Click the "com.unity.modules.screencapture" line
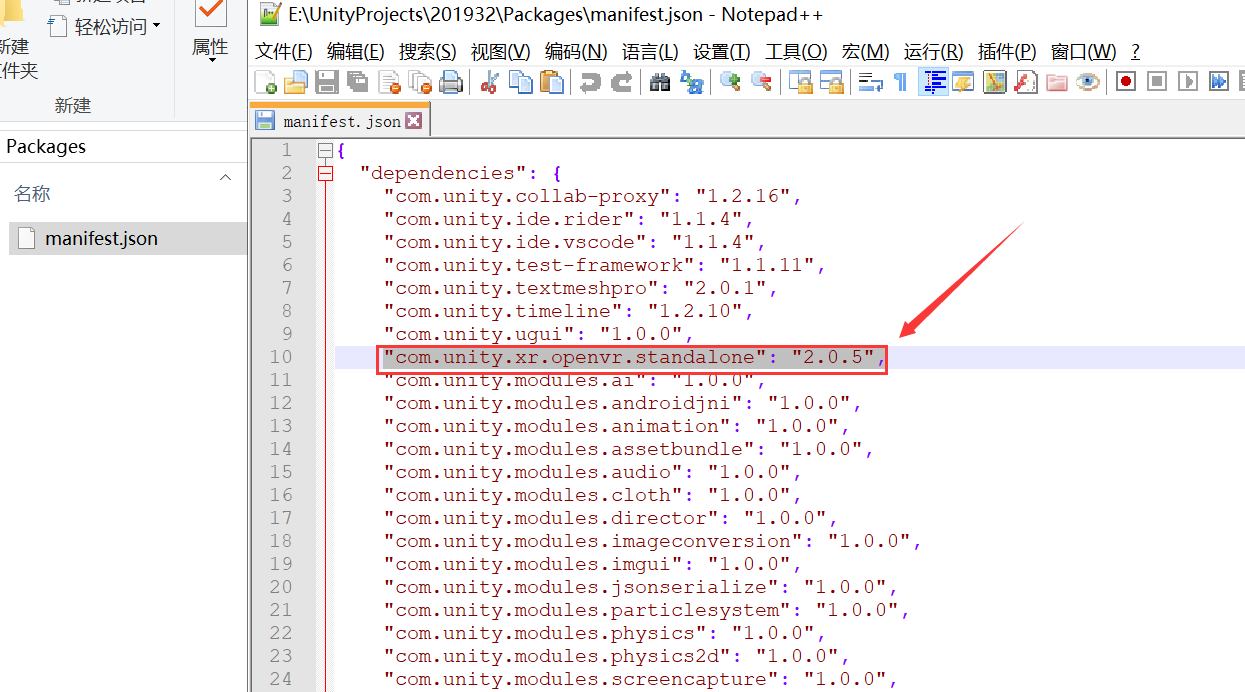1245x692 pixels. (641, 679)
